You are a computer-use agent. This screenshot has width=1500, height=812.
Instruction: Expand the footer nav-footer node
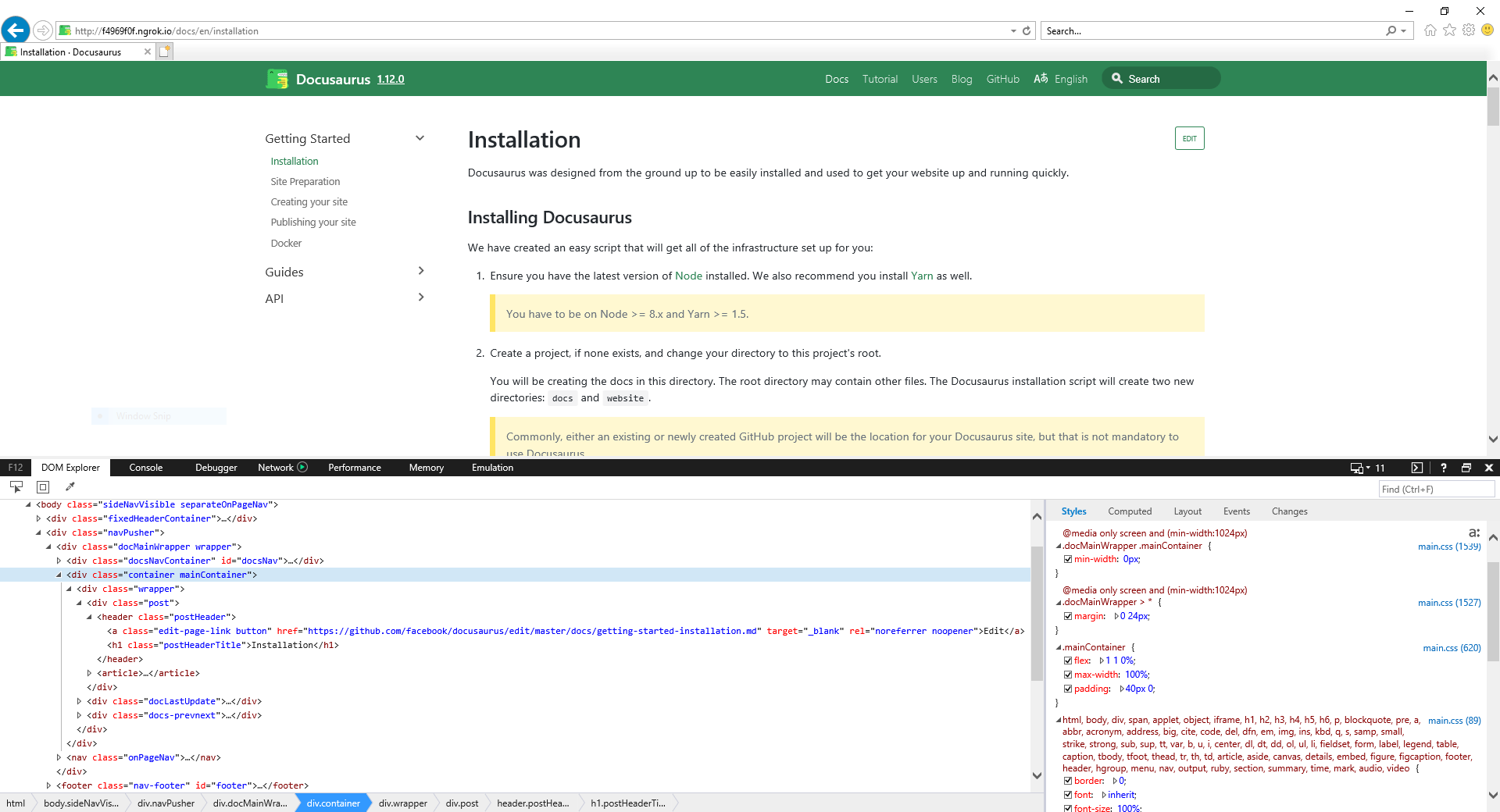click(48, 785)
